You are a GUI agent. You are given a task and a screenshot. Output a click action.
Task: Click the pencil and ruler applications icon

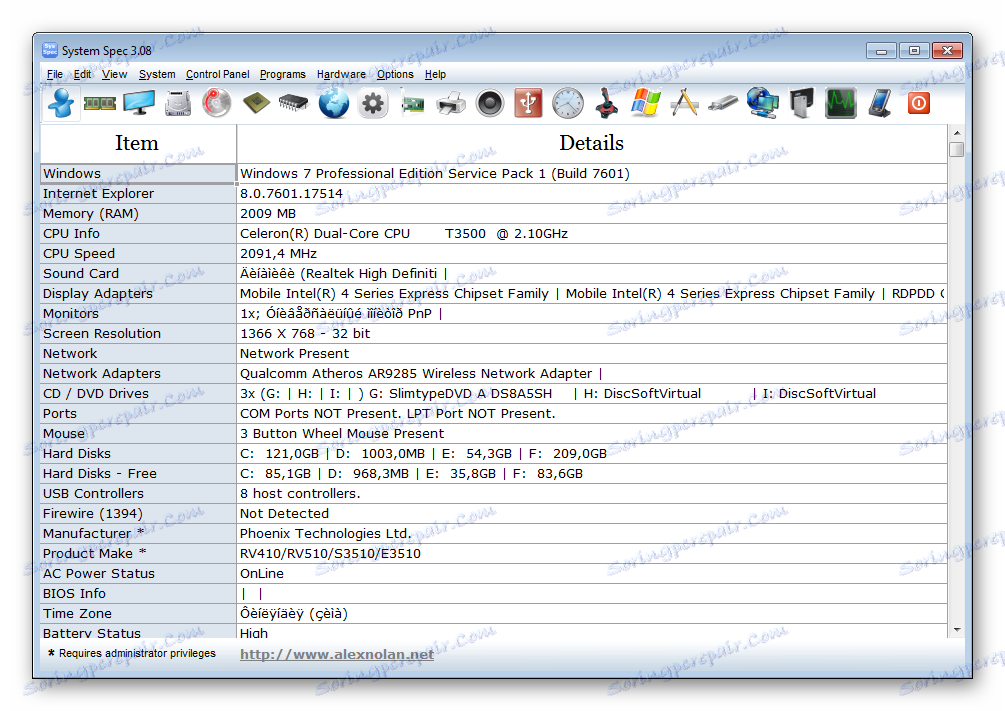(685, 103)
